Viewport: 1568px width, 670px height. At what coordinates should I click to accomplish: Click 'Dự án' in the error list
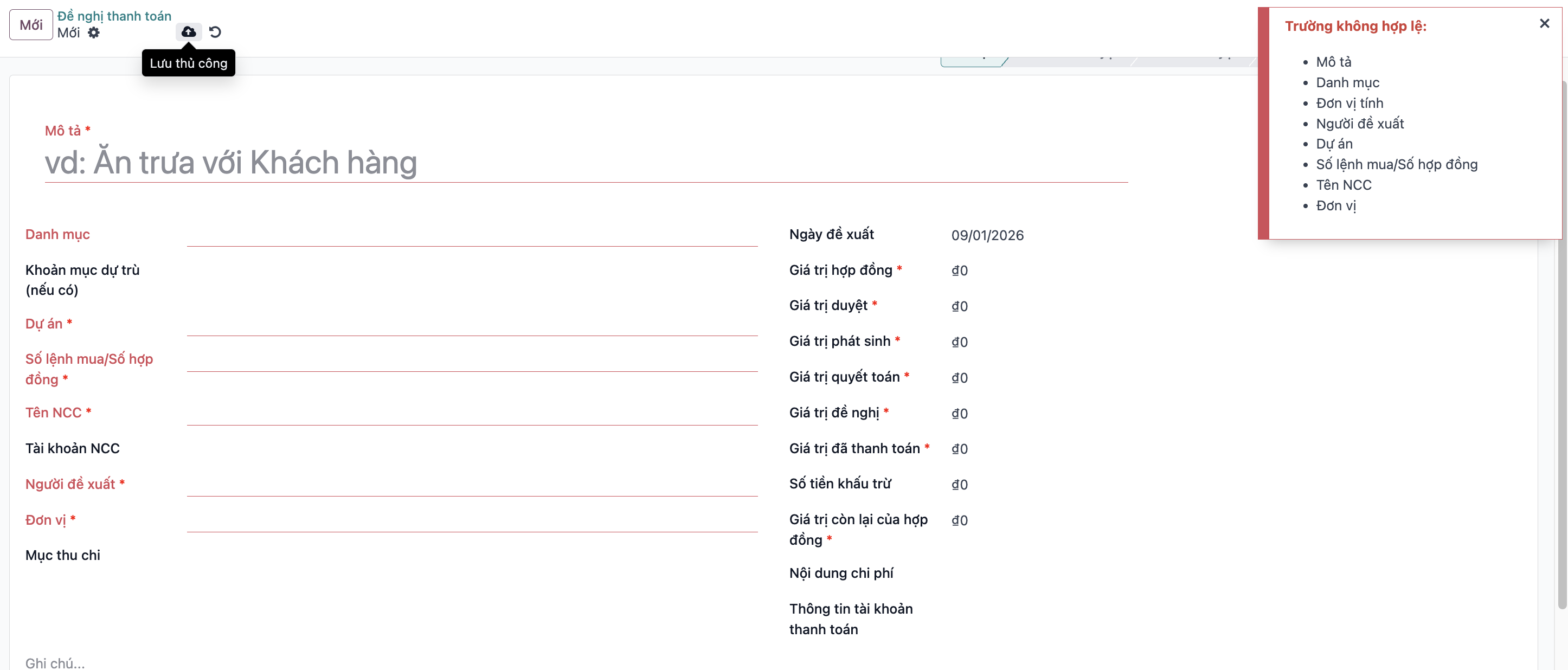point(1334,144)
